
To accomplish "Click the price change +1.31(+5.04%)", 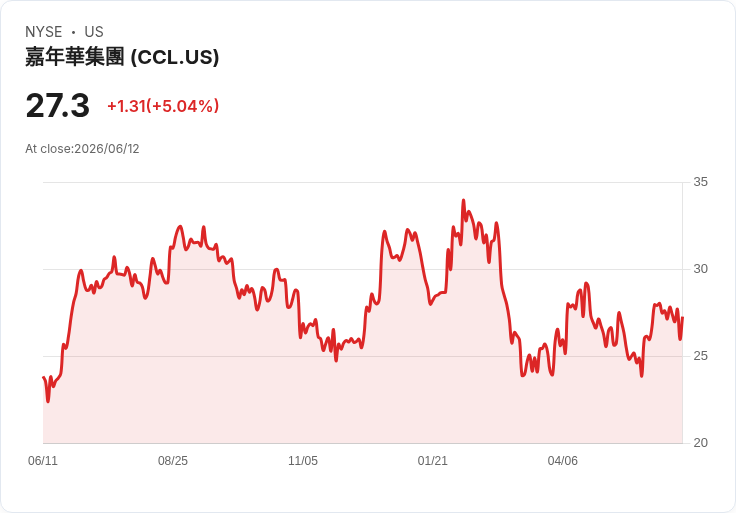I will [163, 106].
